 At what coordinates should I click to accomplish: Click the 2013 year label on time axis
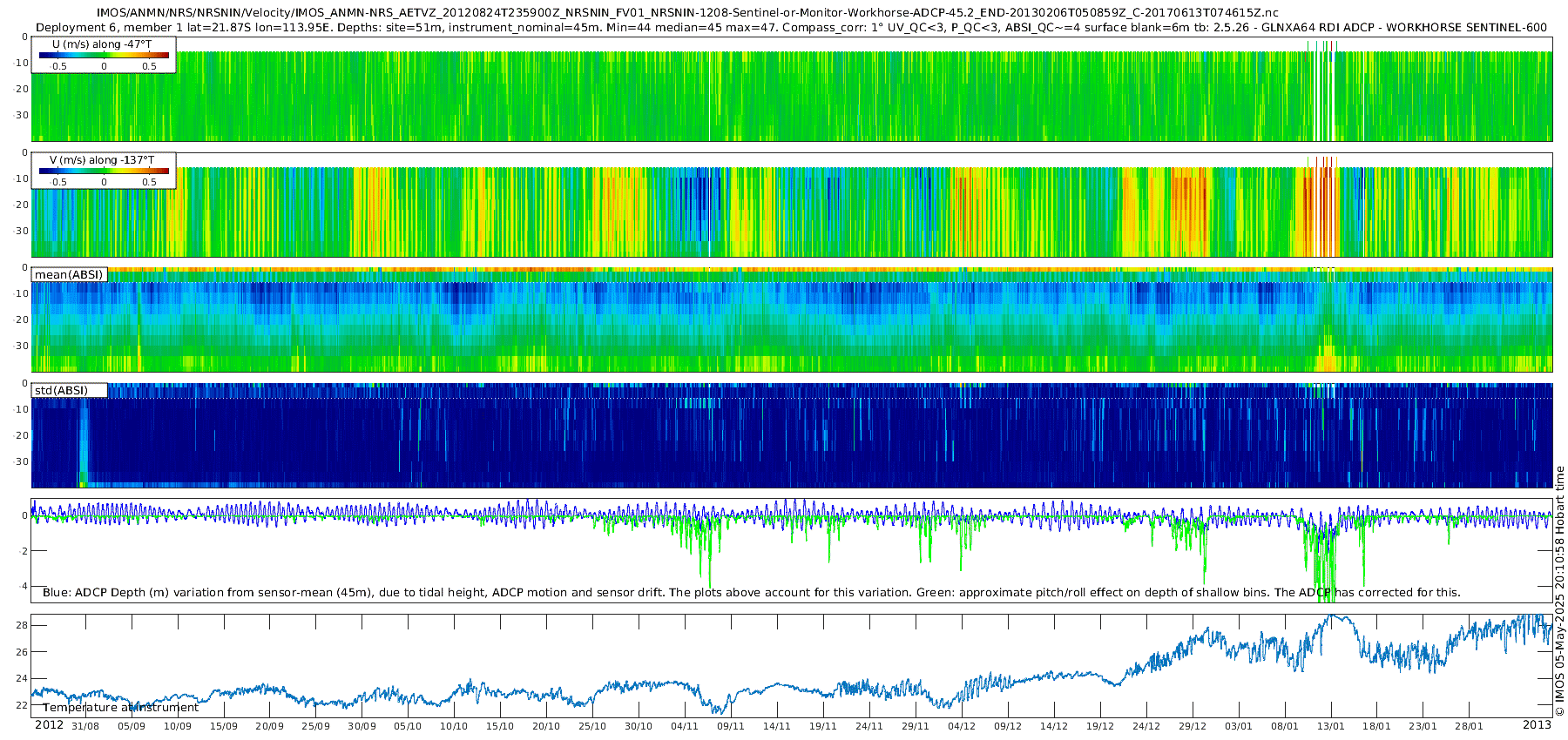coord(1537,725)
